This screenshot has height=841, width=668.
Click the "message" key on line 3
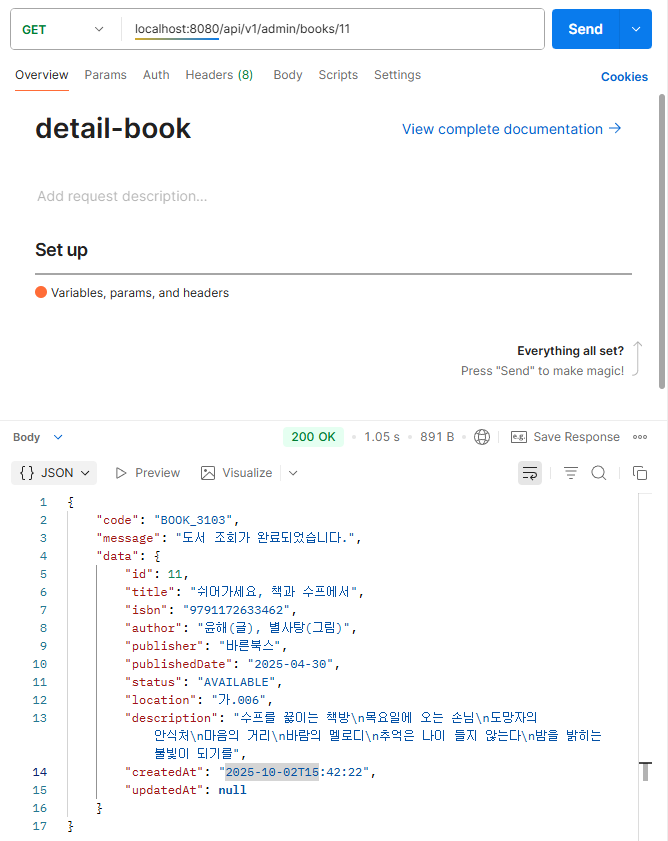tap(128, 538)
